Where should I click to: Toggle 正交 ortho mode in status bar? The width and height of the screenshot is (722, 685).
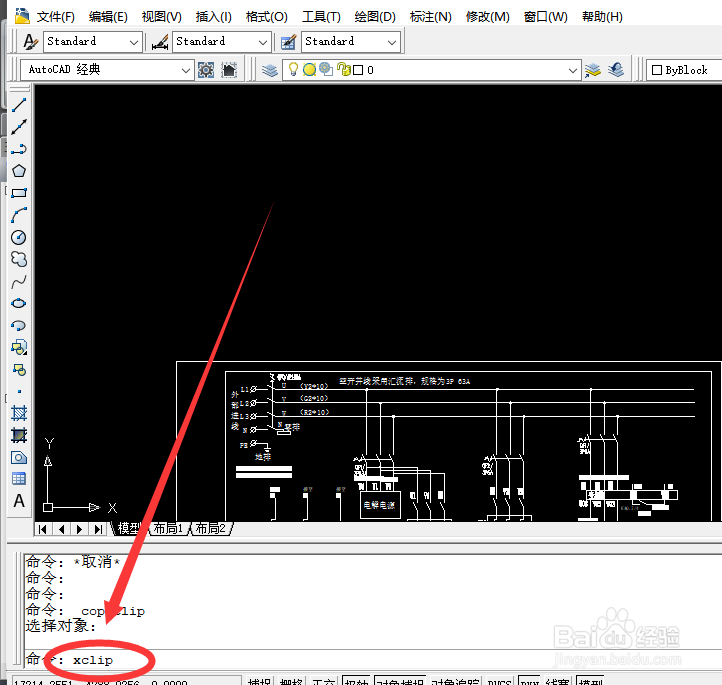click(323, 681)
